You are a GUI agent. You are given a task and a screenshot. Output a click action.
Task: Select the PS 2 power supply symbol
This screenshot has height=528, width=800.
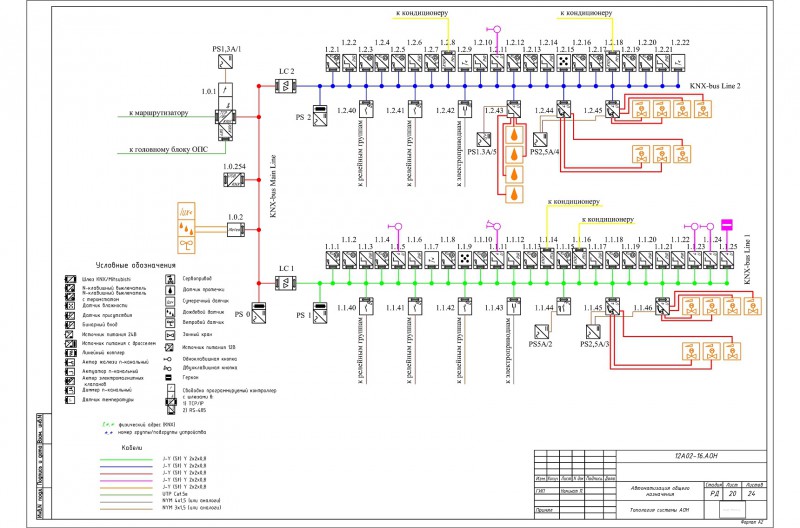[x=320, y=116]
